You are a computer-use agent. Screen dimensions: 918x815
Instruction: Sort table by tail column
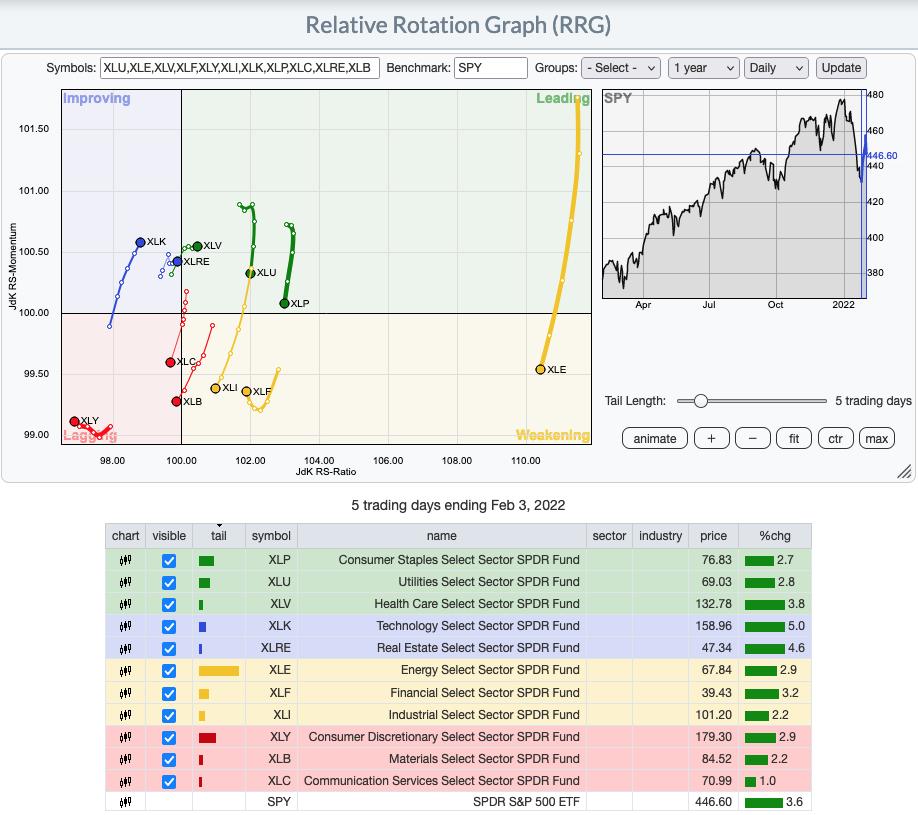point(219,536)
